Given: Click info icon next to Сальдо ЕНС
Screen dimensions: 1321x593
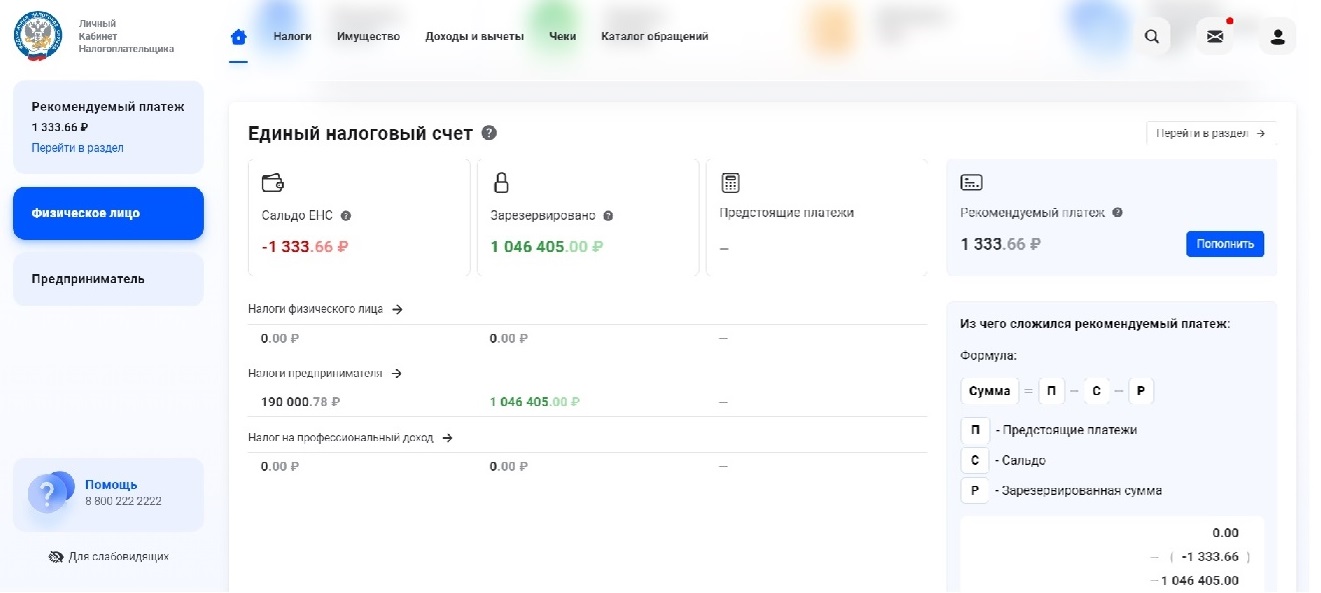Looking at the screenshot, I should point(346,216).
